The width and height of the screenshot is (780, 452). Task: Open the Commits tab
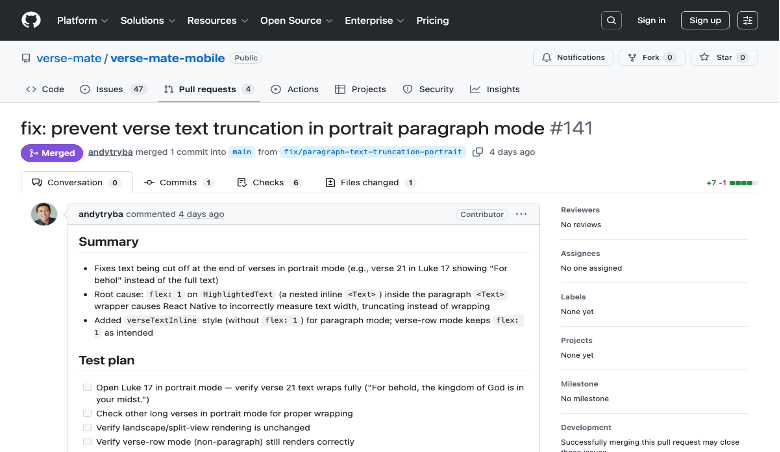(x=177, y=183)
